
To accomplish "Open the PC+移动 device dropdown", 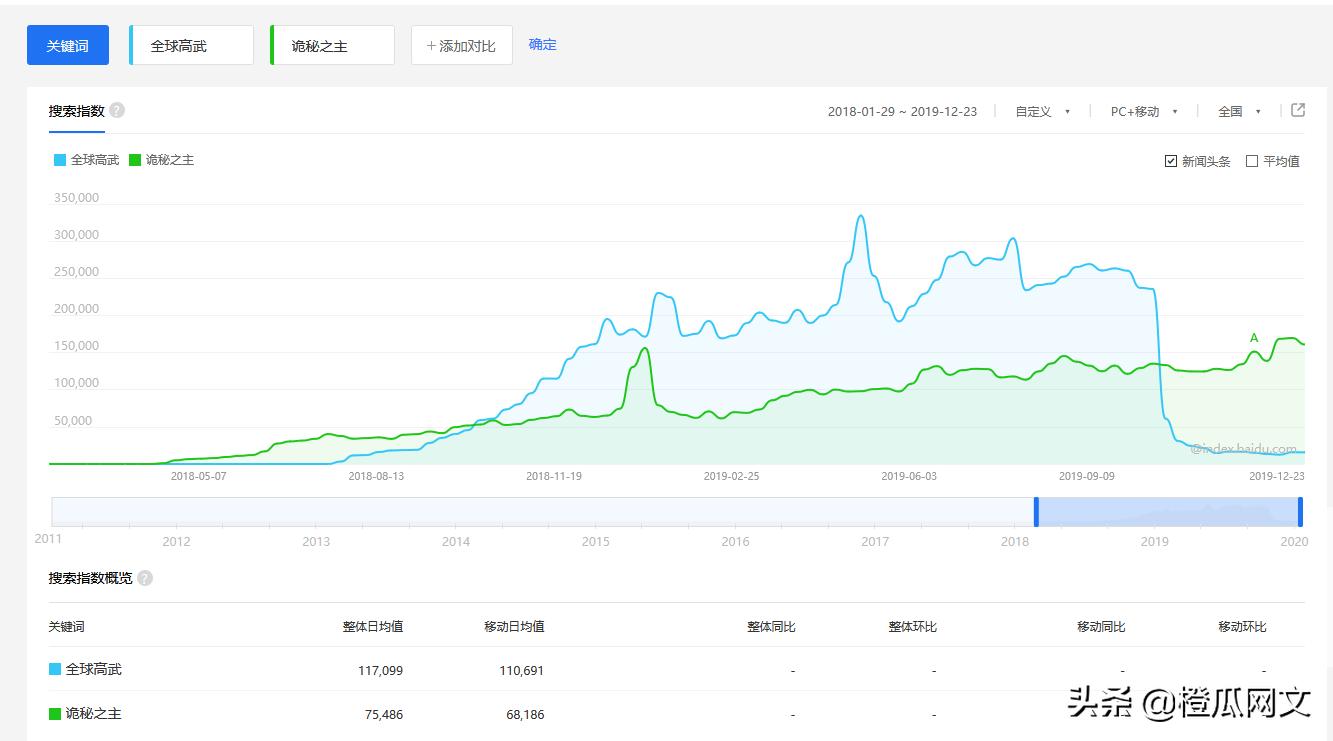I will pyautogui.click(x=1140, y=111).
